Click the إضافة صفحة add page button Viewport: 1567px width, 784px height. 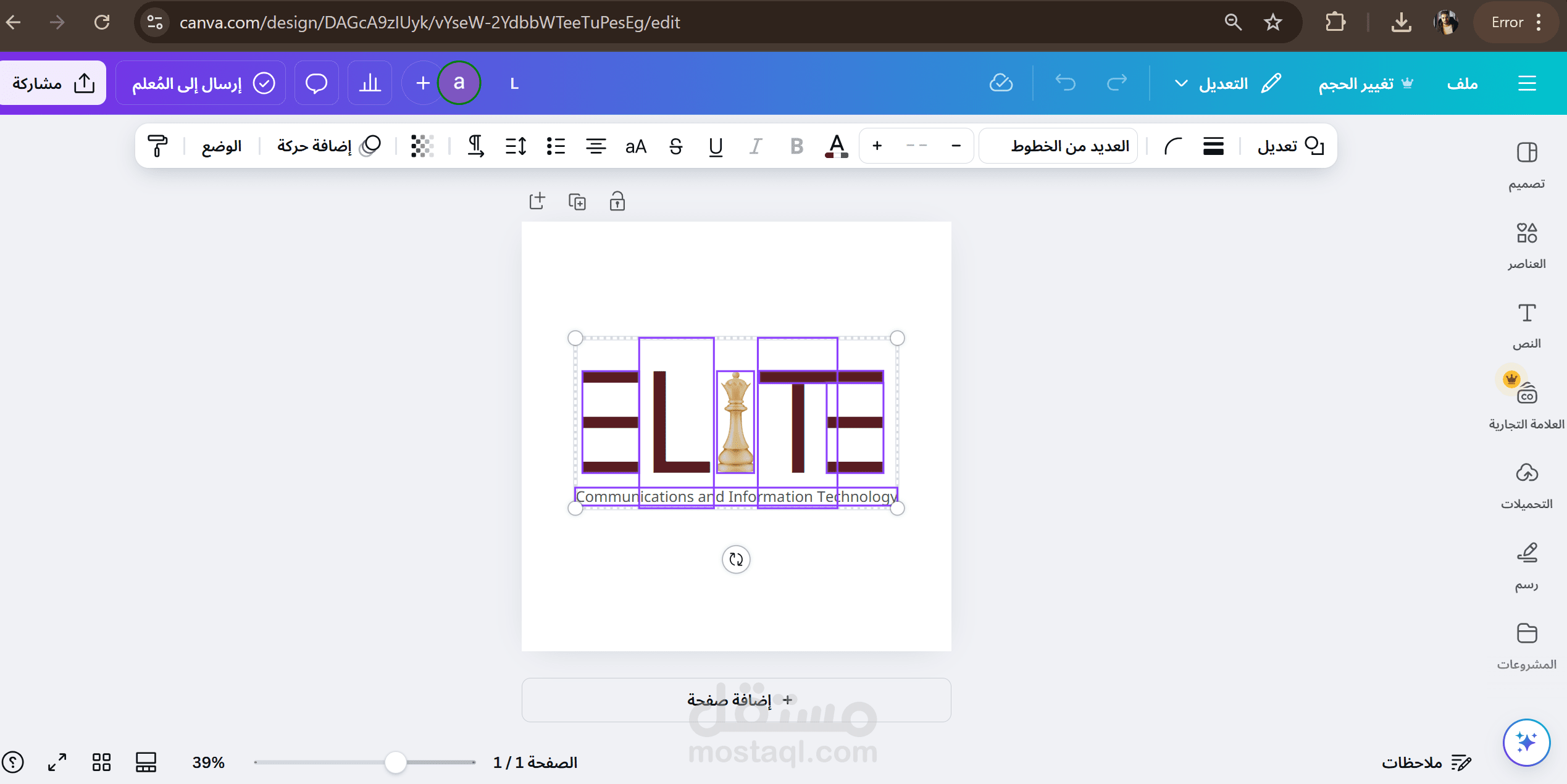[x=736, y=700]
